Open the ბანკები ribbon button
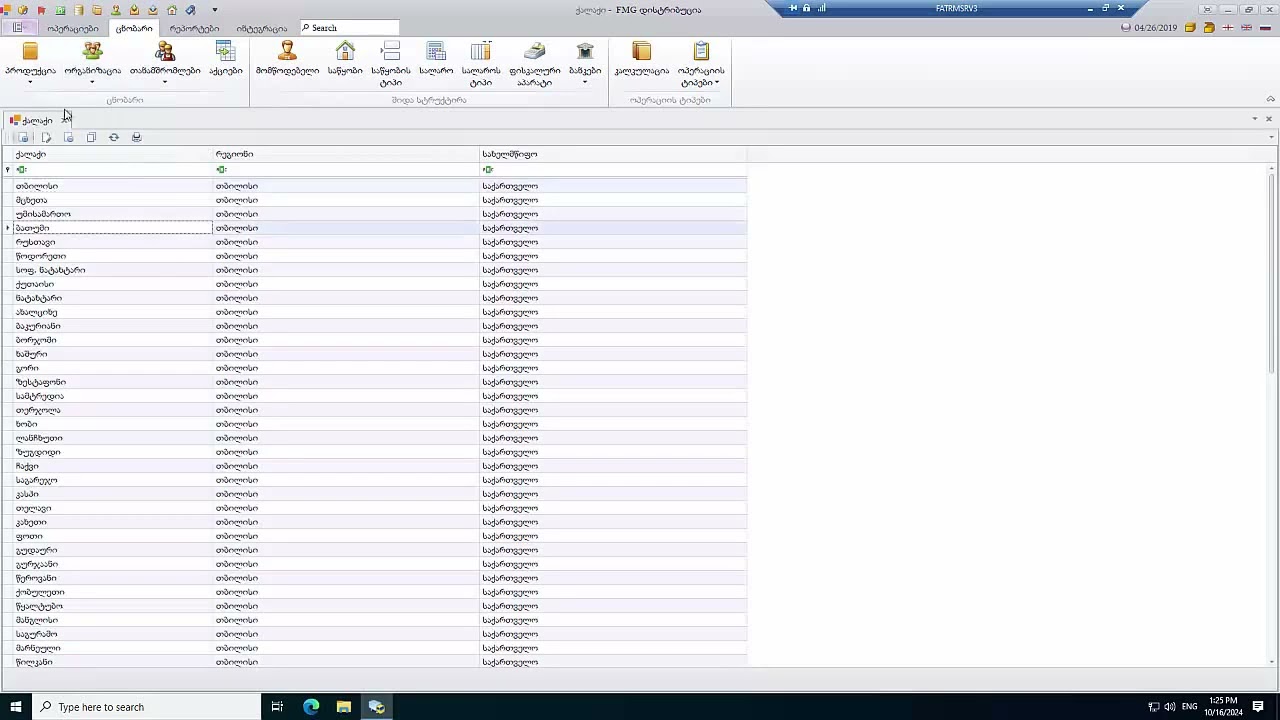1280x720 pixels. click(585, 60)
